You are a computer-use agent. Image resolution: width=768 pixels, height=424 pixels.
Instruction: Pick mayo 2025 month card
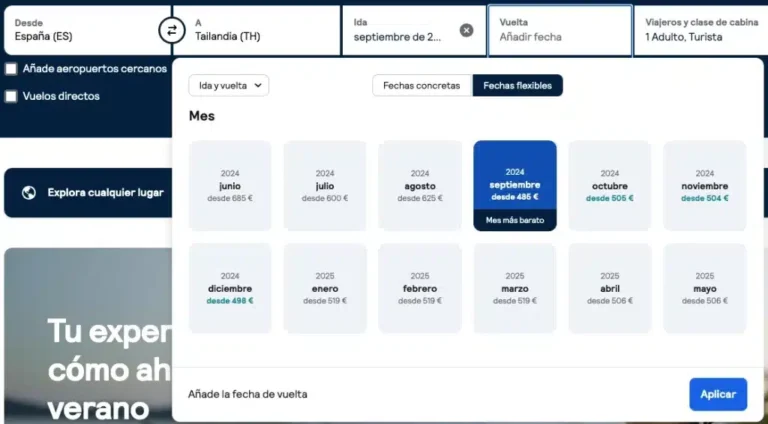point(705,288)
